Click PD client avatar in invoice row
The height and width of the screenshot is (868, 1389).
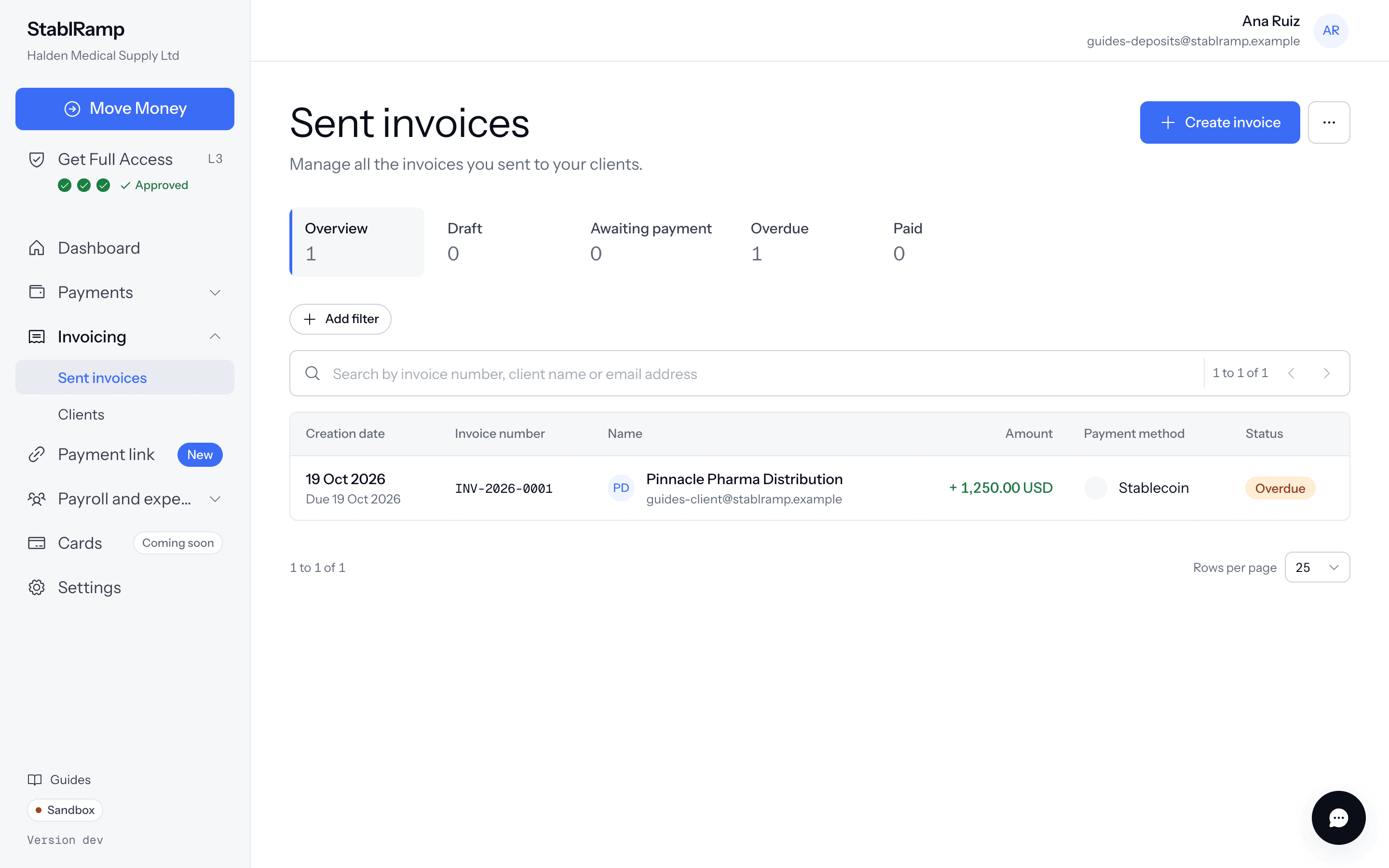(621, 488)
